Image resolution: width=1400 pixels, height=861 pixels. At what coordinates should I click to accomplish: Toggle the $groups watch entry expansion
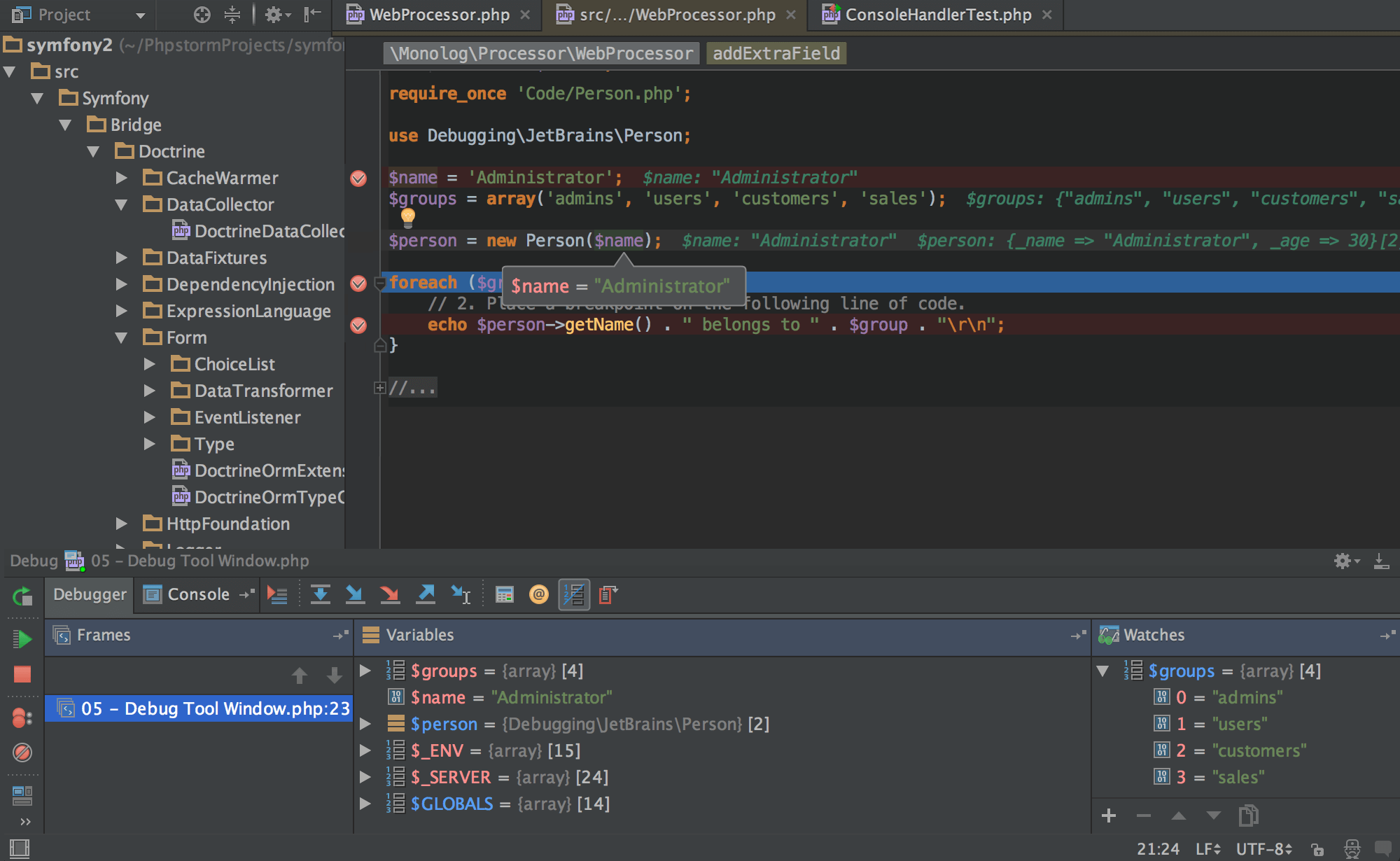[x=1106, y=669]
